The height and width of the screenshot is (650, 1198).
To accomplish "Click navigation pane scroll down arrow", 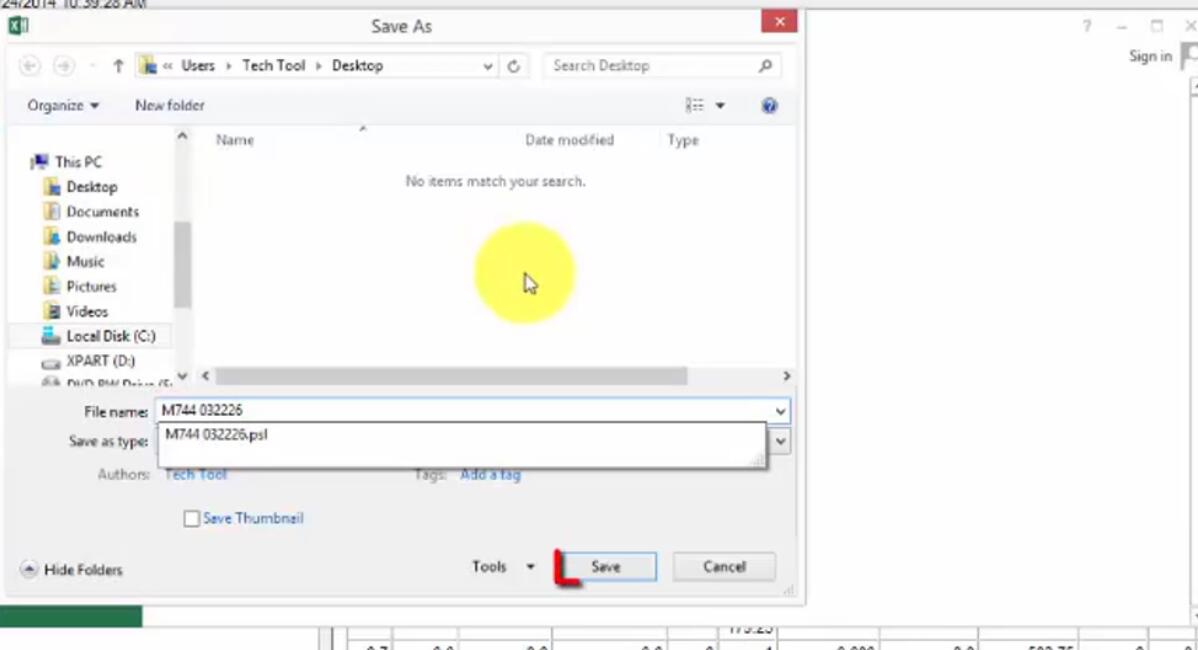I will tap(182, 376).
